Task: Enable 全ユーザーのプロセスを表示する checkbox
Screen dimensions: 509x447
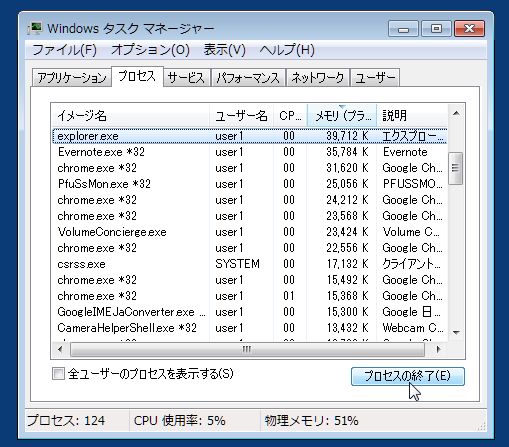Action: coord(58,374)
